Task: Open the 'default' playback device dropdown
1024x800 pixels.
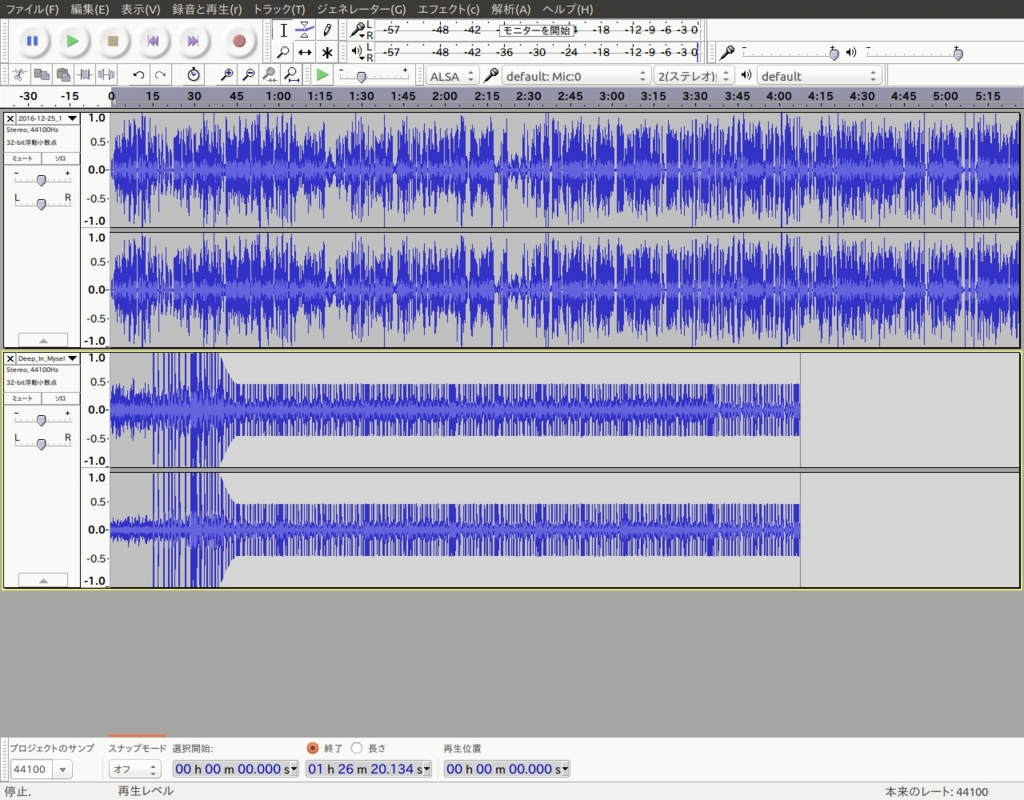Action: point(819,76)
